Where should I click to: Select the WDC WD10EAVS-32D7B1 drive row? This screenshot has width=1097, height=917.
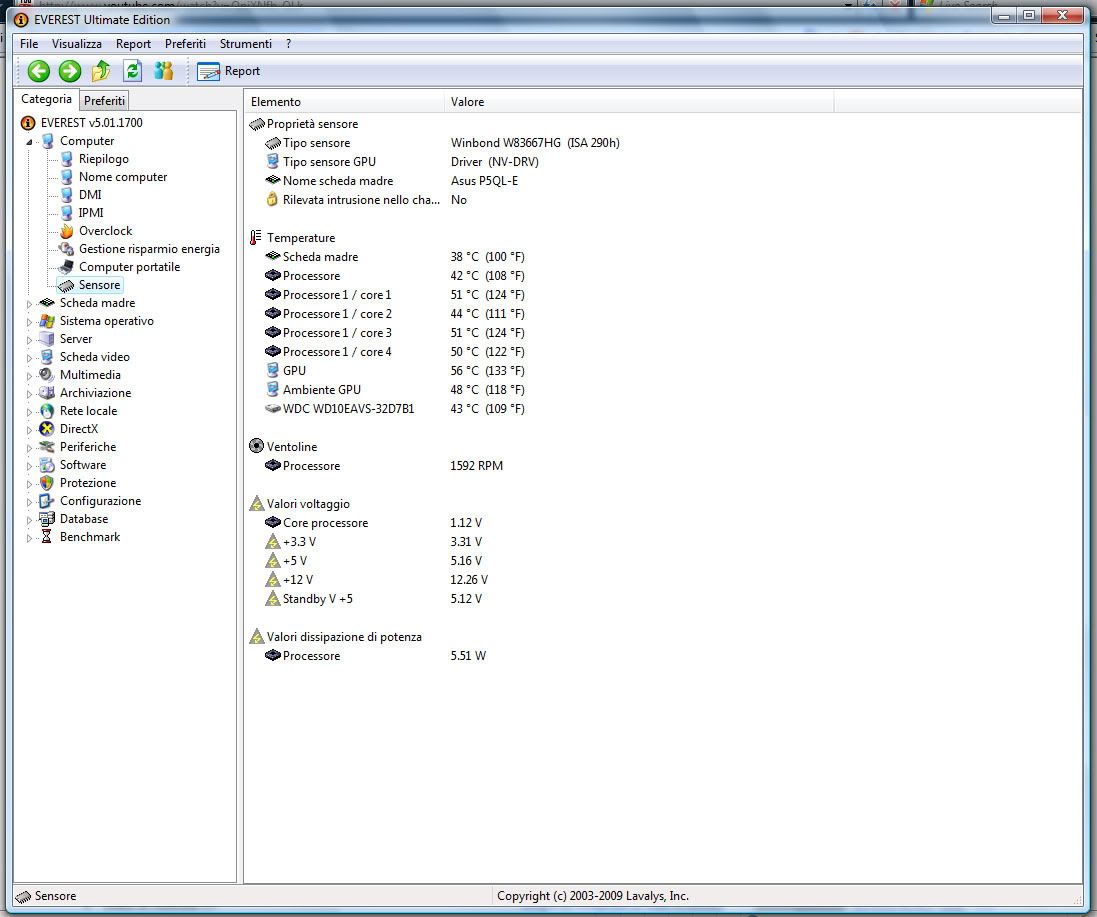click(x=395, y=408)
